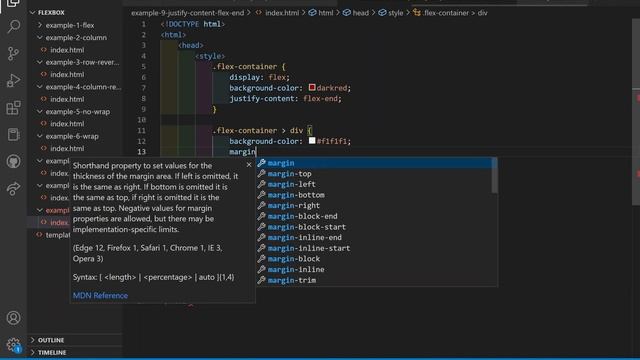
Task: Open the #f1f1f1 color swatch picker
Action: (312, 140)
